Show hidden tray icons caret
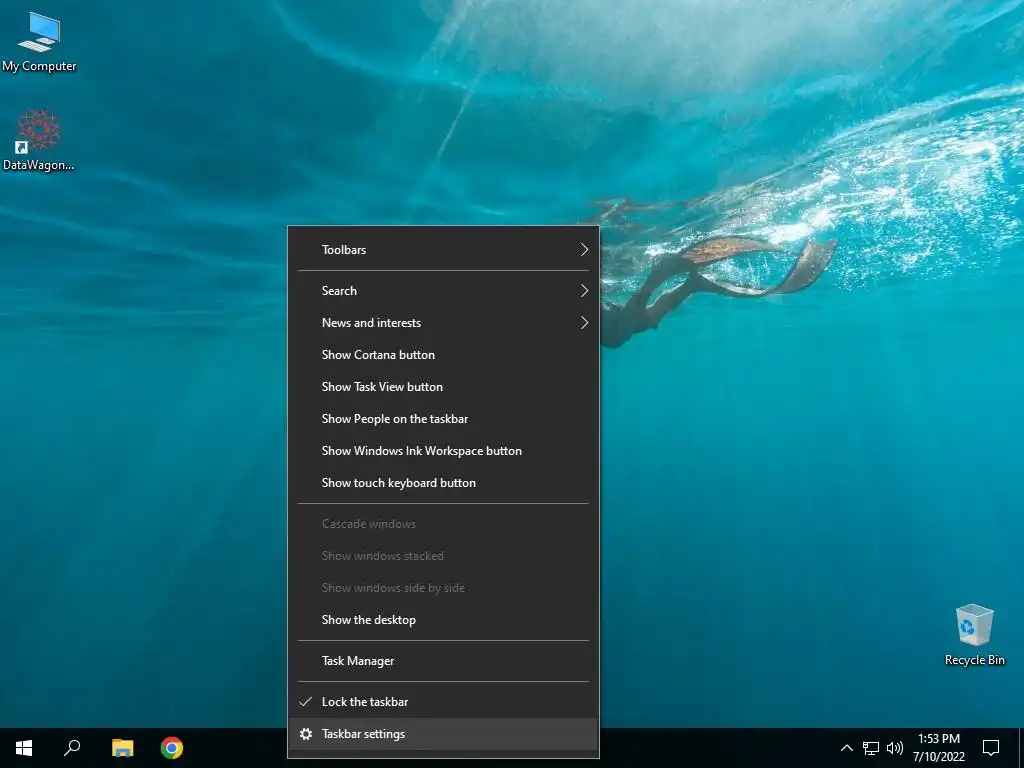The width and height of the screenshot is (1024, 768). coord(846,748)
